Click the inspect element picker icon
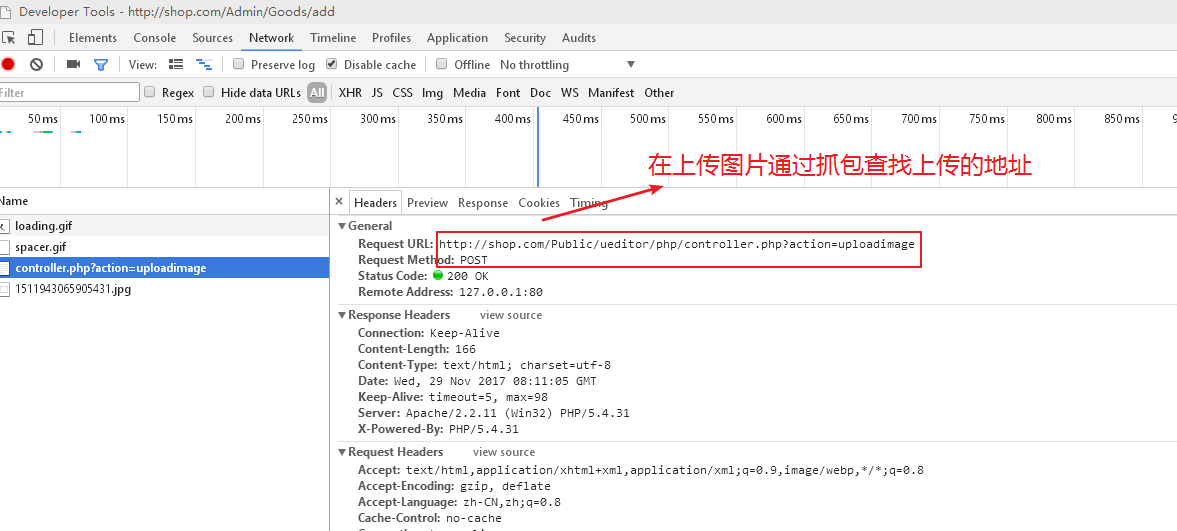Image resolution: width=1177 pixels, height=531 pixels. pyautogui.click(x=9, y=38)
